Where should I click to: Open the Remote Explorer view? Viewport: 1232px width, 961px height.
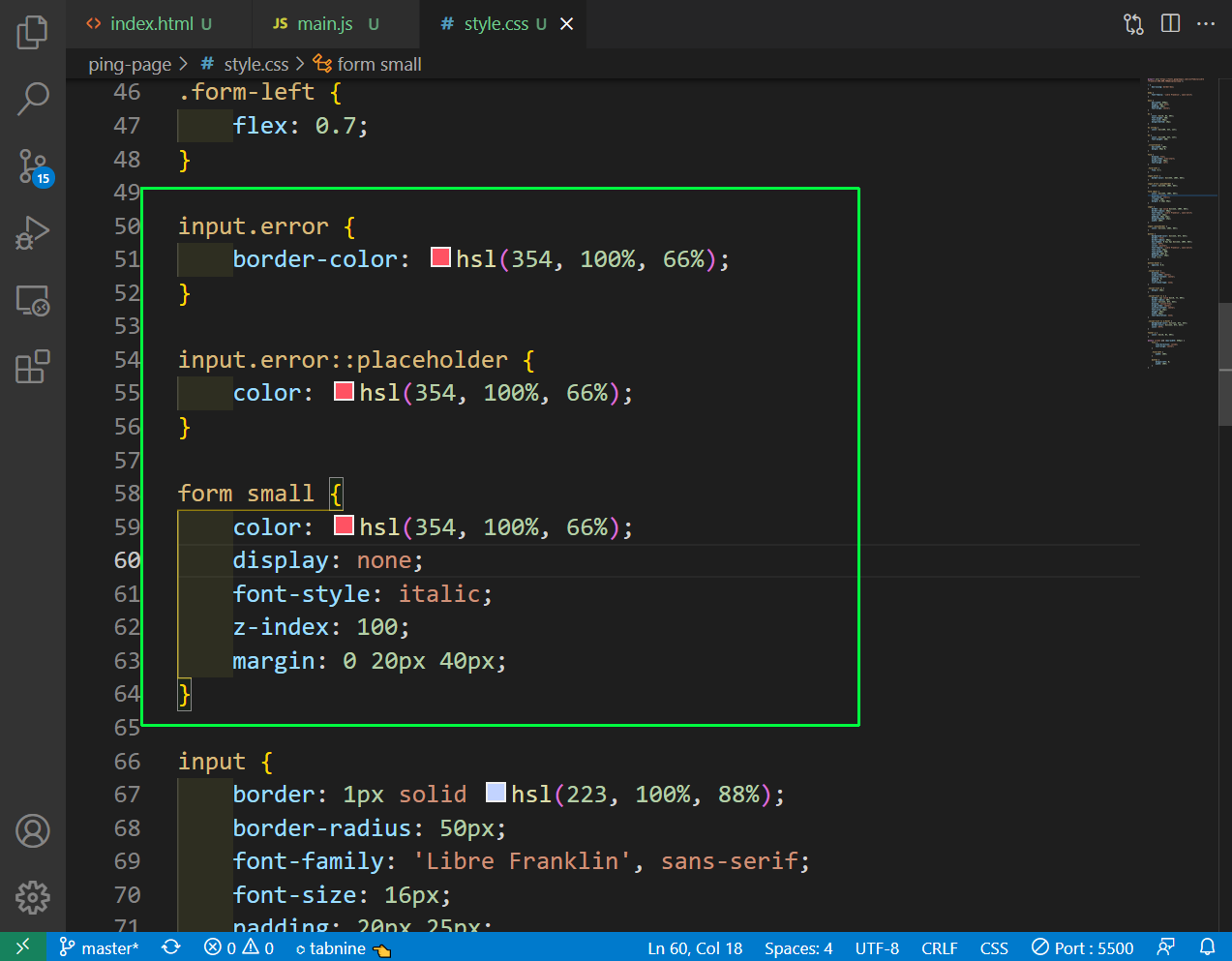coord(33,300)
